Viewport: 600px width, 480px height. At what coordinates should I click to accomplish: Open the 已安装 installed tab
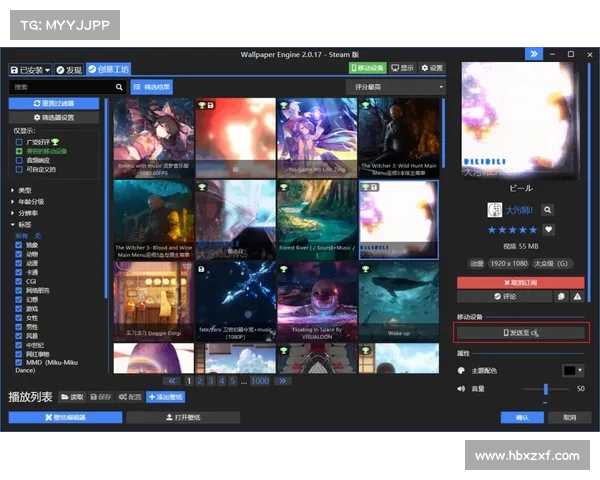click(x=31, y=70)
